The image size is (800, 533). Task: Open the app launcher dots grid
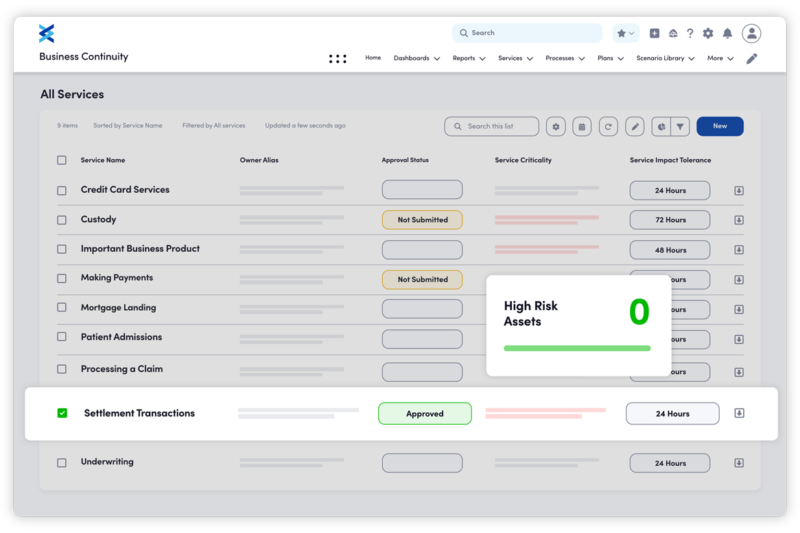(338, 59)
